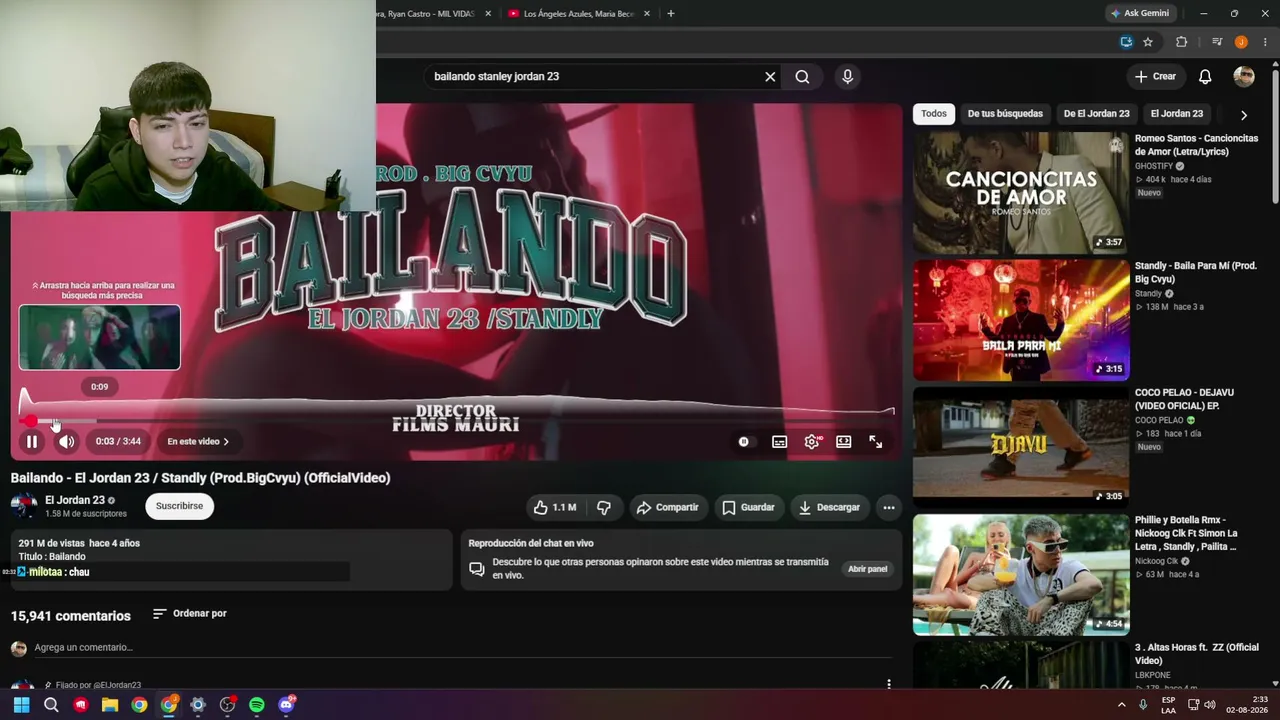Open the Windows Start menu
This screenshot has height=720, width=1280.
tap(21, 705)
